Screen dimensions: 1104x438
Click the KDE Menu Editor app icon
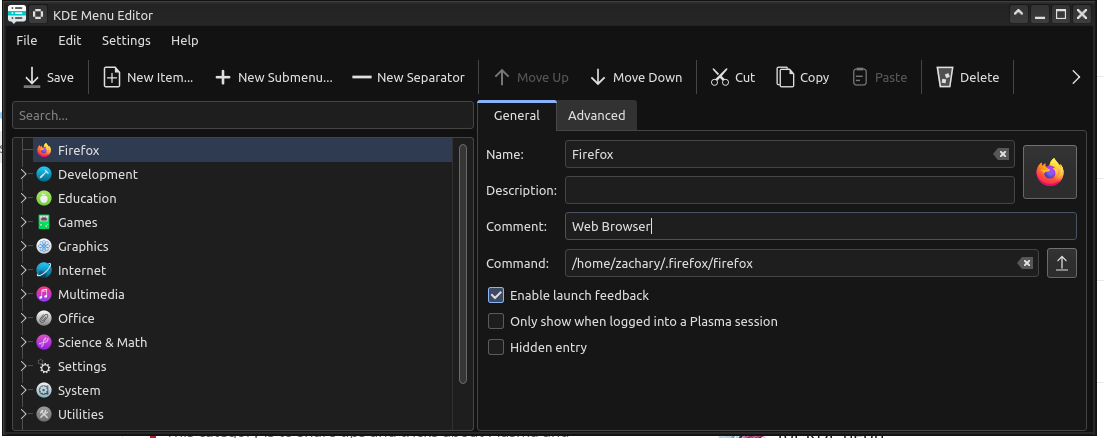pyautogui.click(x=17, y=14)
